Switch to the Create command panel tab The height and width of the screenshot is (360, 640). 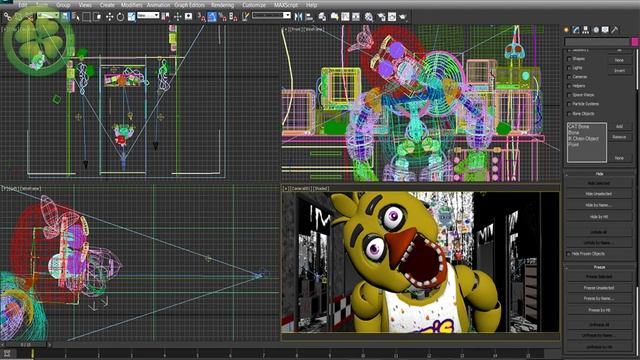[x=567, y=30]
